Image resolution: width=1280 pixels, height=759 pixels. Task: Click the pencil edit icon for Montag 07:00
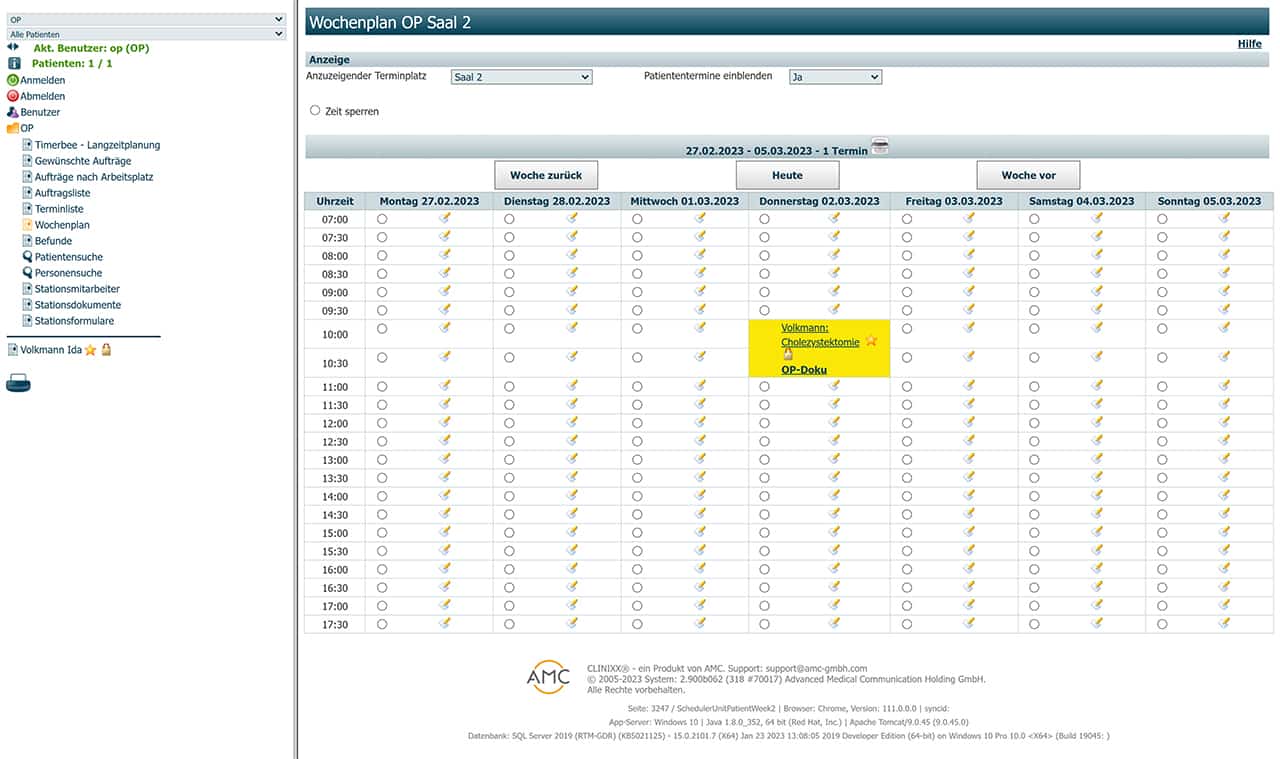(444, 218)
